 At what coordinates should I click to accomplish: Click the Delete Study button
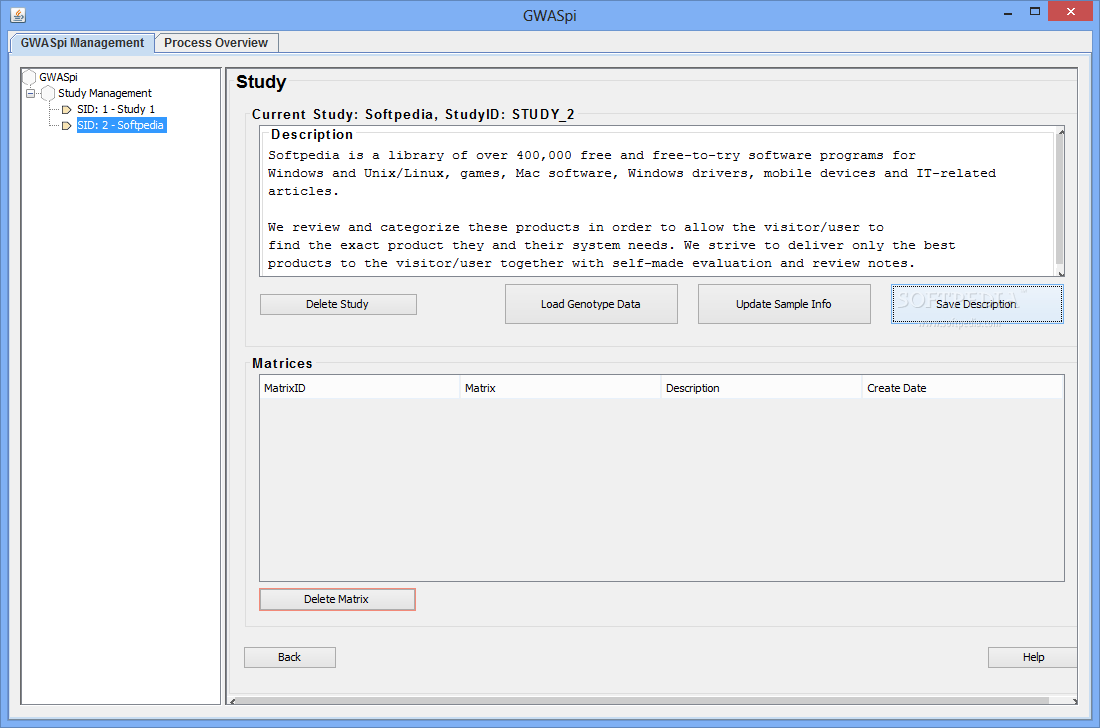click(x=337, y=304)
